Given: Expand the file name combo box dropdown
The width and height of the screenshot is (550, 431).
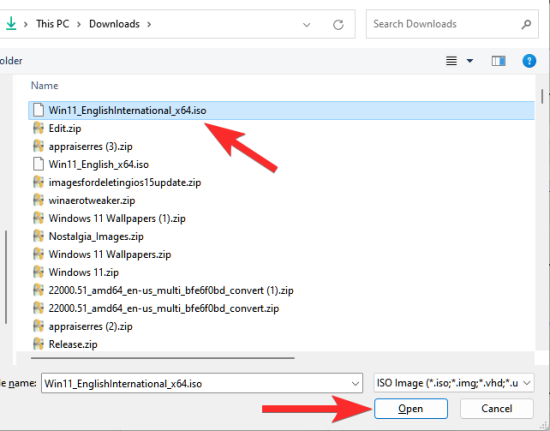Looking at the screenshot, I should (x=355, y=384).
